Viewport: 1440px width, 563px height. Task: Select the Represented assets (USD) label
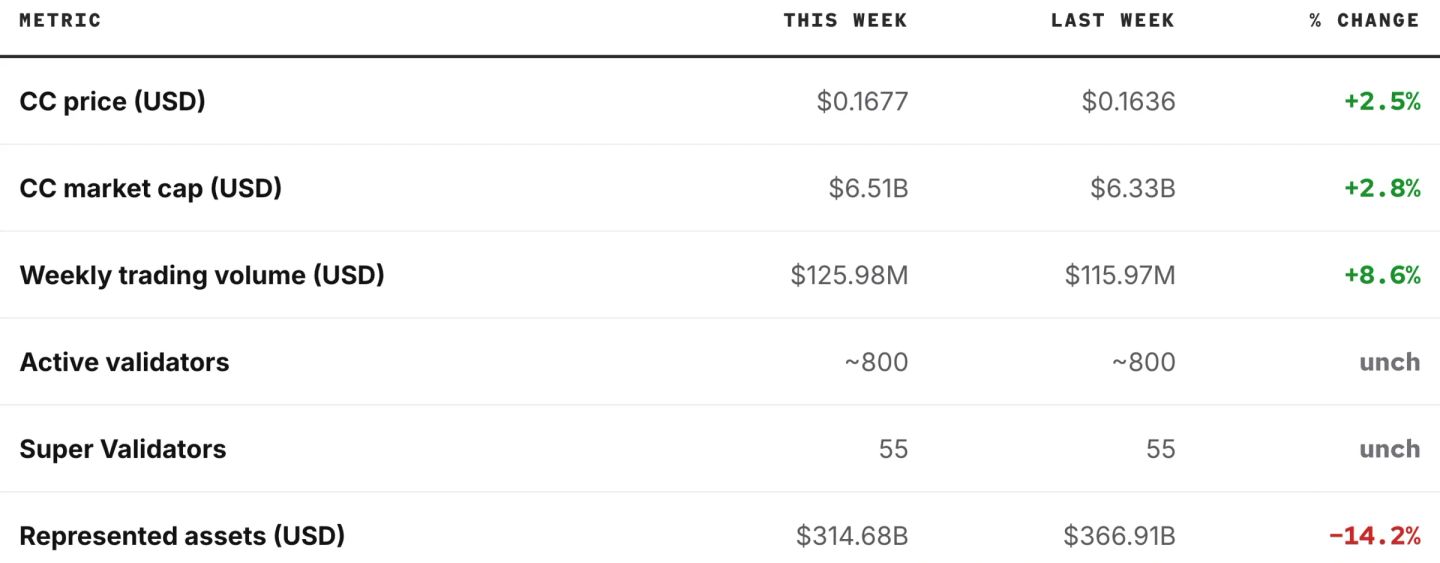tap(182, 536)
